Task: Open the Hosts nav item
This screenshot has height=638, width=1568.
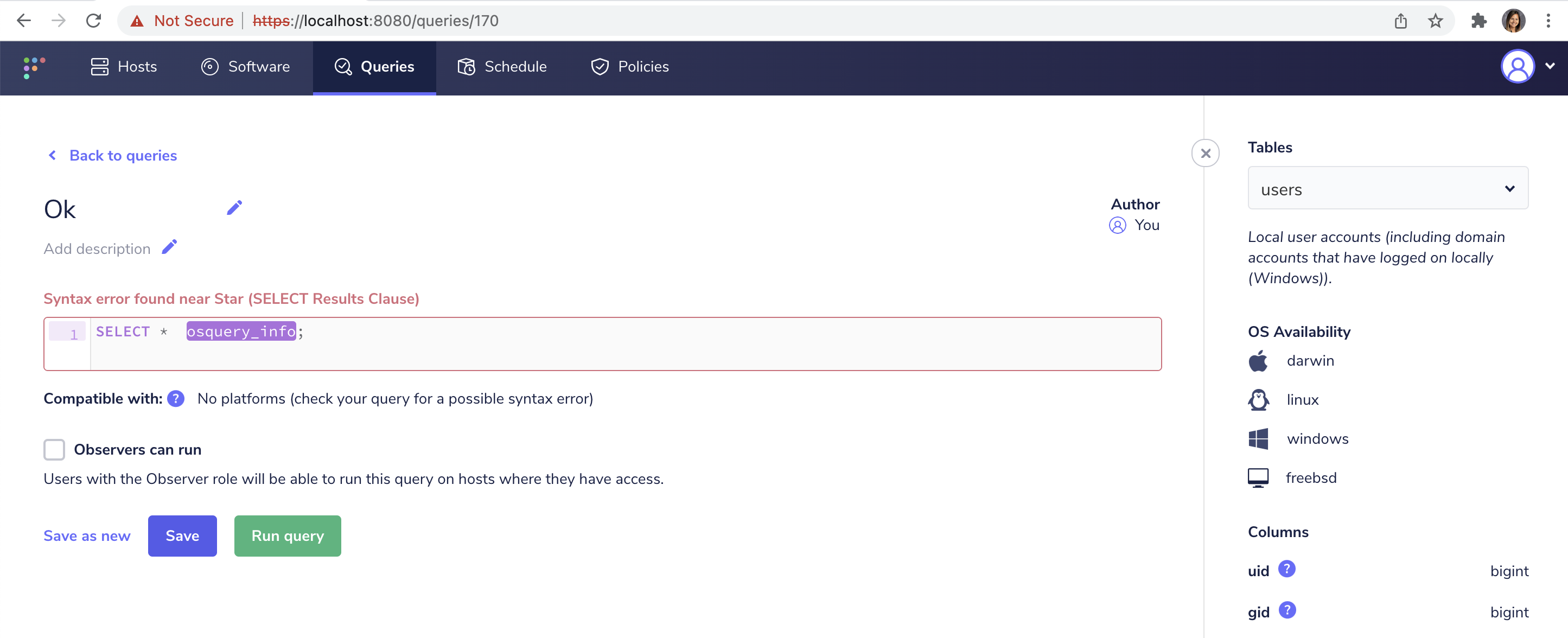Action: click(x=124, y=67)
